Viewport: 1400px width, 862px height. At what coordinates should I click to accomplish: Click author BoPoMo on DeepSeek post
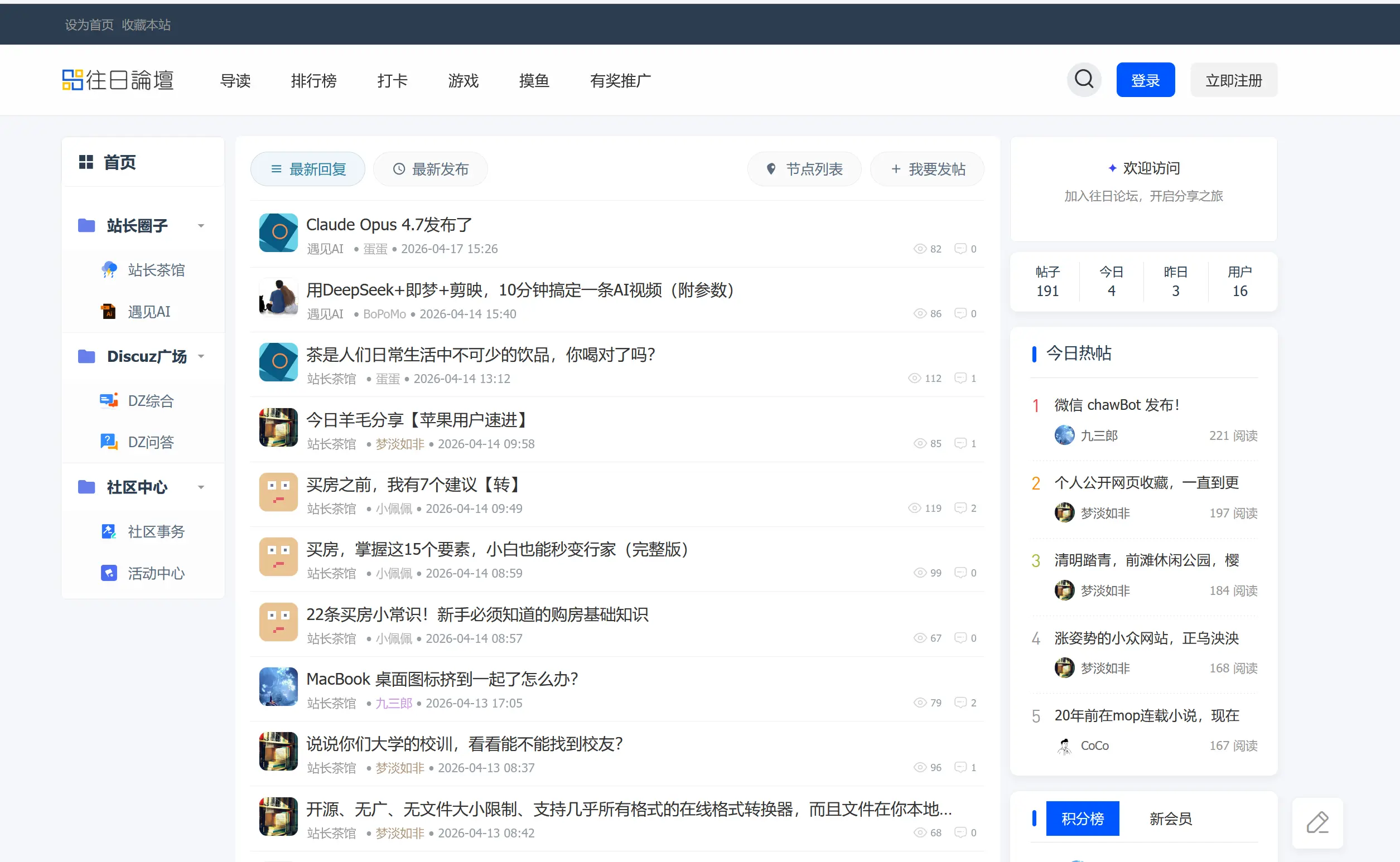point(384,313)
